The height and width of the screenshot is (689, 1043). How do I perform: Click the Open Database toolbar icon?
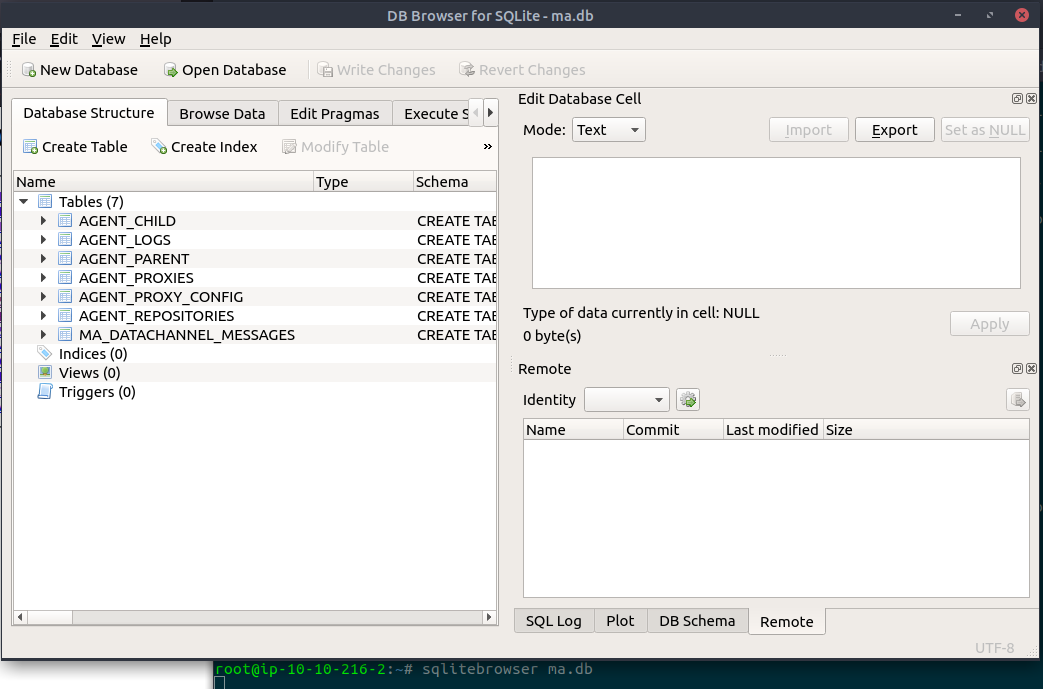171,70
